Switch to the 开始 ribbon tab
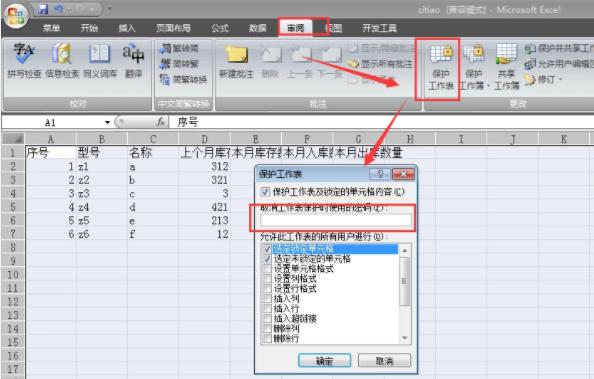This screenshot has width=594, height=379. (x=89, y=28)
